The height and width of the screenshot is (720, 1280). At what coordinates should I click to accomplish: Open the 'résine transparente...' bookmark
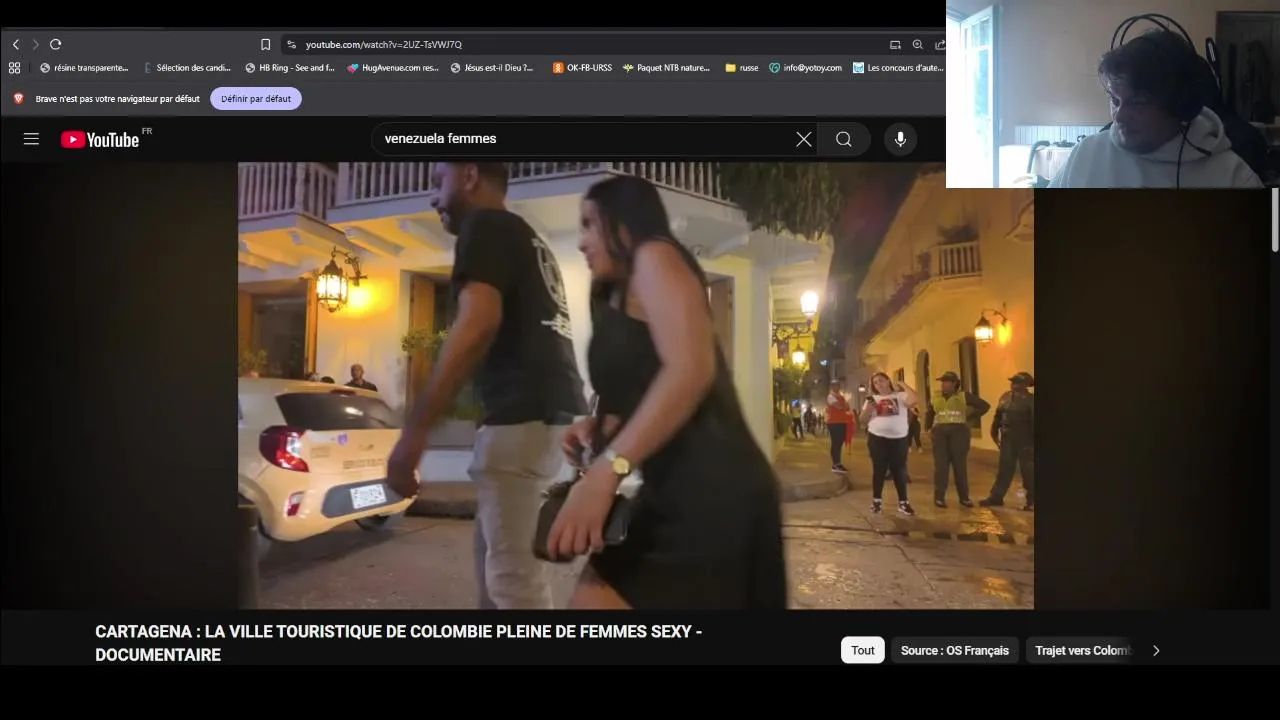point(84,68)
